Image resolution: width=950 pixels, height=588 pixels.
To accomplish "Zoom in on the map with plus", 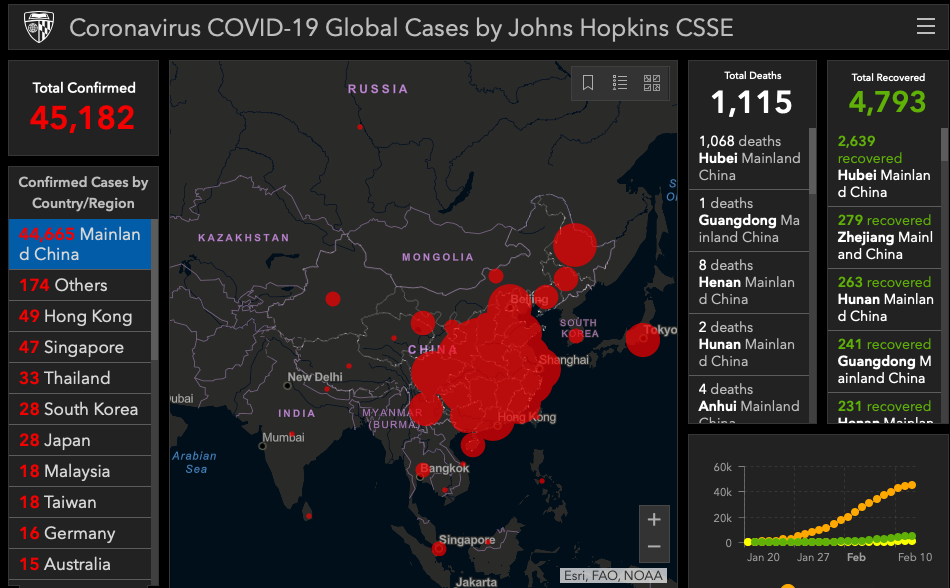I will coord(654,520).
